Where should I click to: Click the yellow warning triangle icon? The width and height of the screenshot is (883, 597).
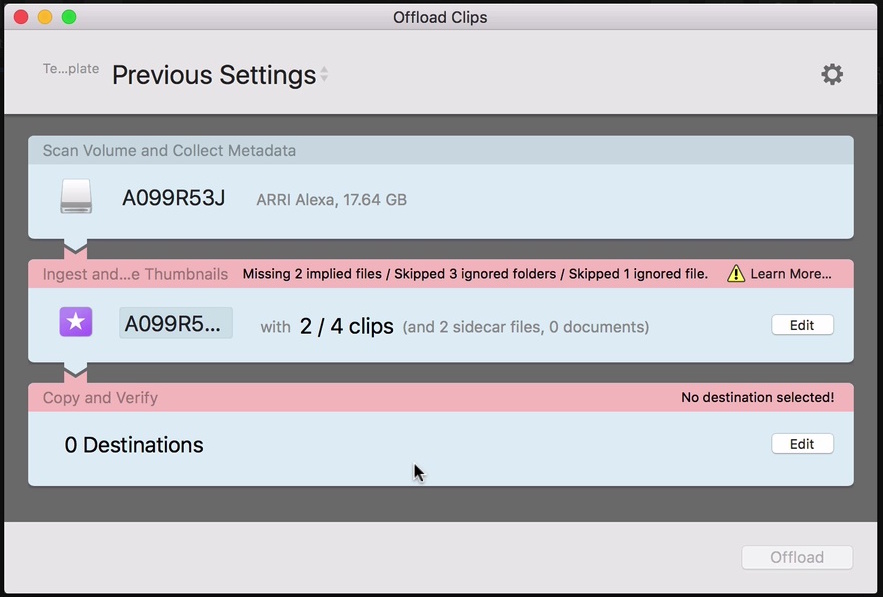click(x=736, y=274)
